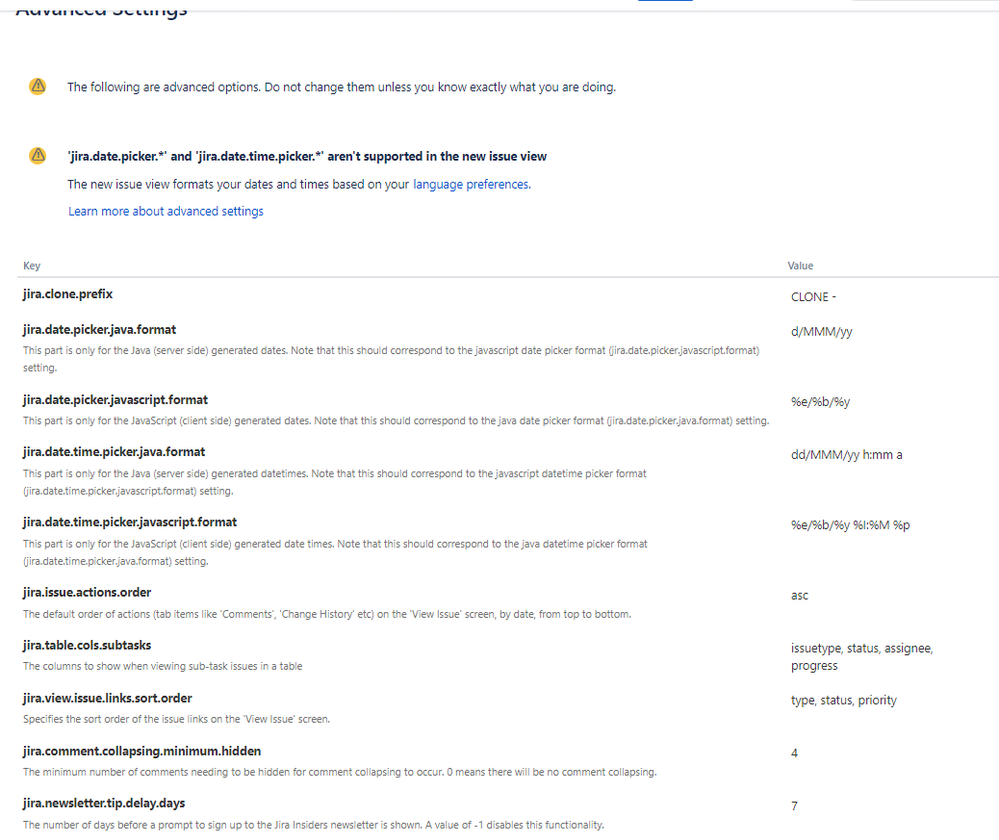Click warning icon beside jira.date.picker notice
This screenshot has width=999, height=840.
pyautogui.click(x=38, y=156)
